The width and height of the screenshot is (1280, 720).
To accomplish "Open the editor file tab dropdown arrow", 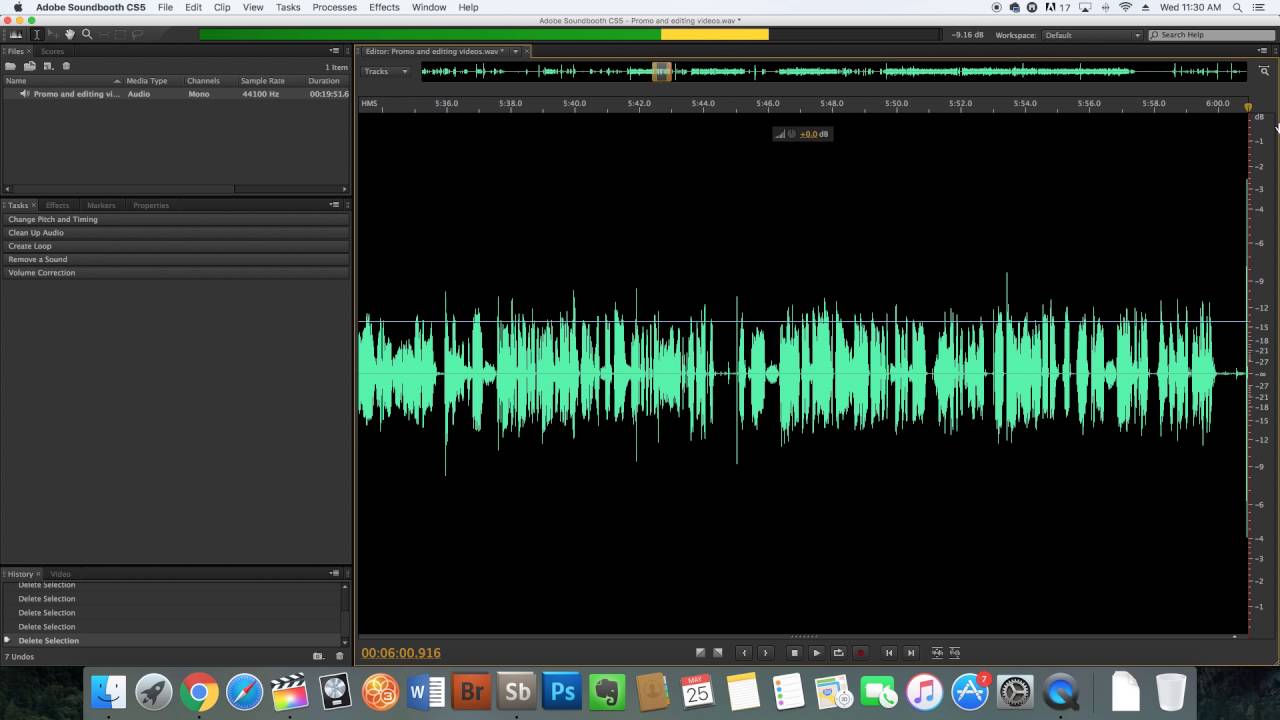I will [x=515, y=51].
